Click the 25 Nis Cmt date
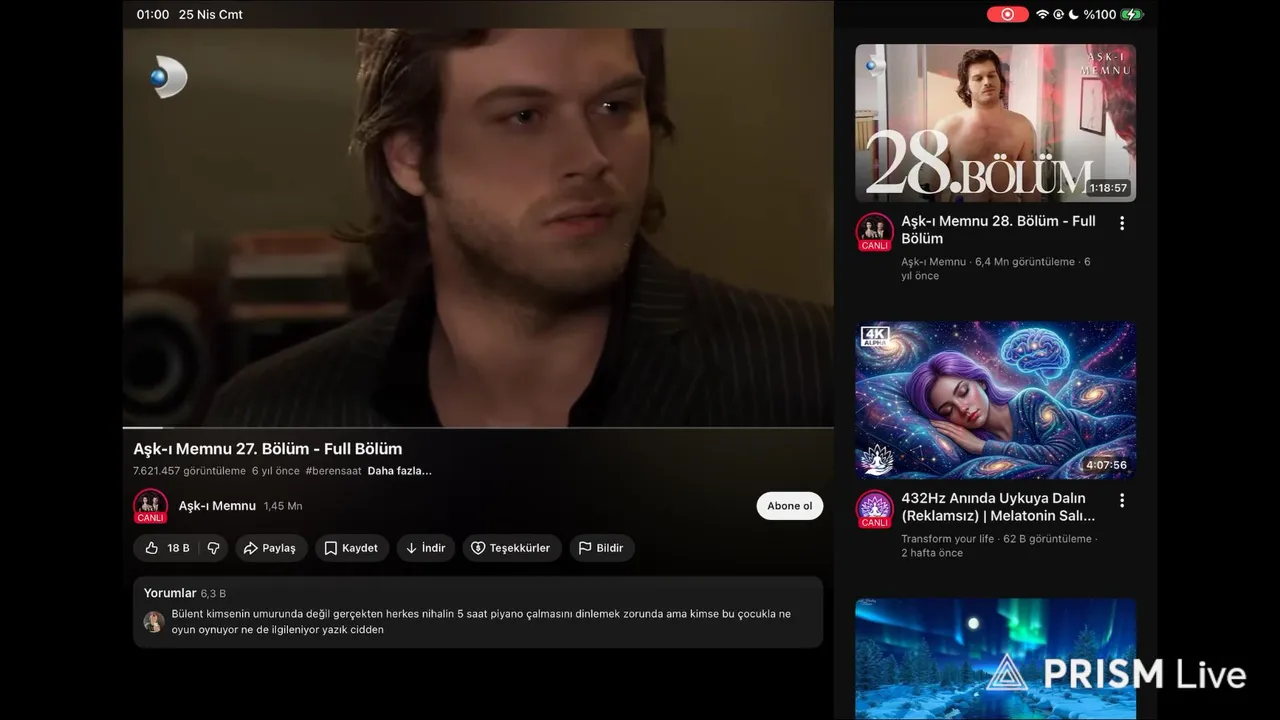The image size is (1280, 720). pos(211,14)
